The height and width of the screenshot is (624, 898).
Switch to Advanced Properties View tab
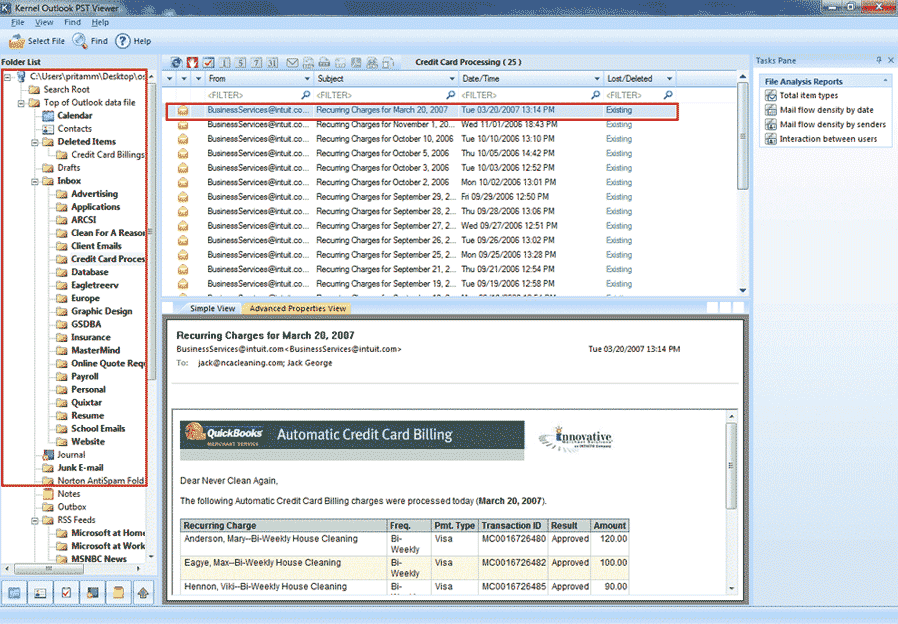(298, 309)
